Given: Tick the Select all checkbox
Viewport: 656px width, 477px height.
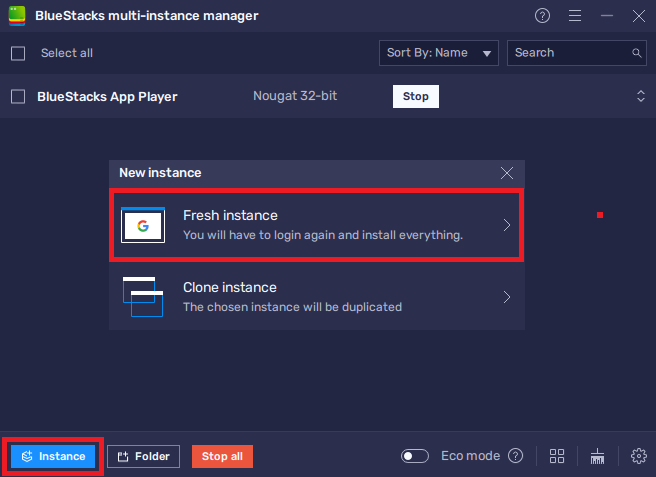Looking at the screenshot, I should click(18, 54).
